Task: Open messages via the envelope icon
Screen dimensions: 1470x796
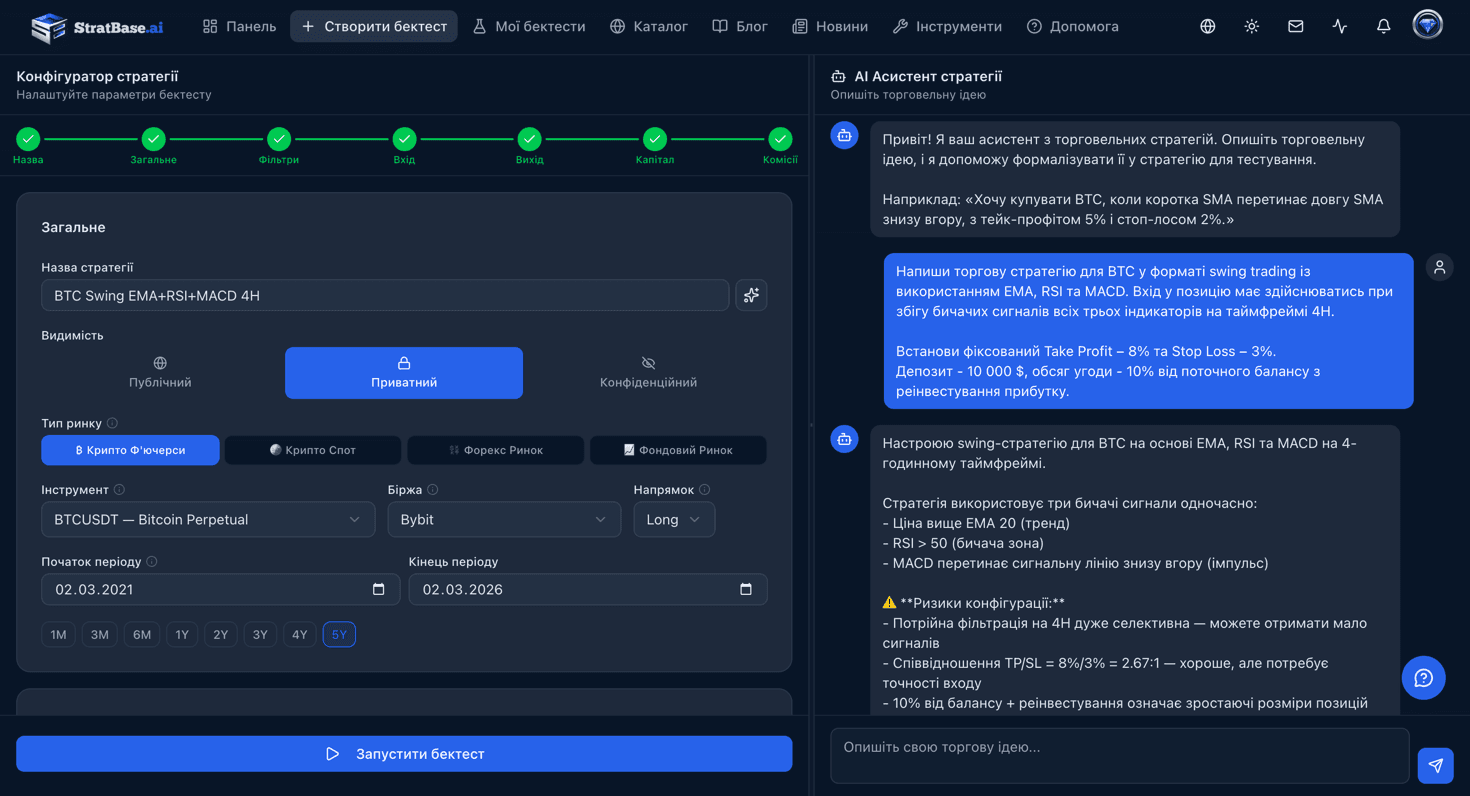Action: (x=1295, y=26)
